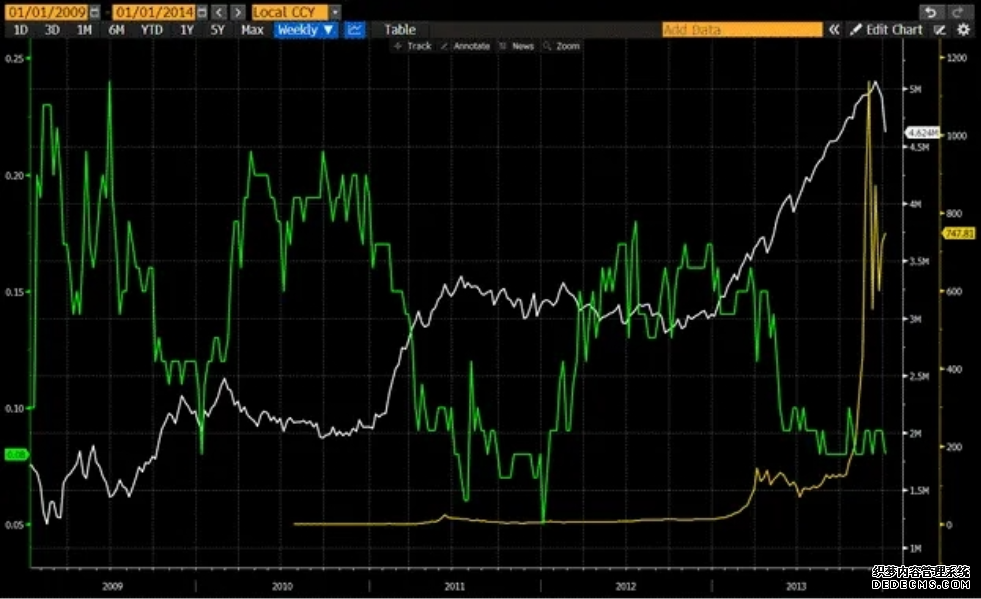Open the start date calendar icon
This screenshot has height=599, width=981.
click(x=94, y=12)
